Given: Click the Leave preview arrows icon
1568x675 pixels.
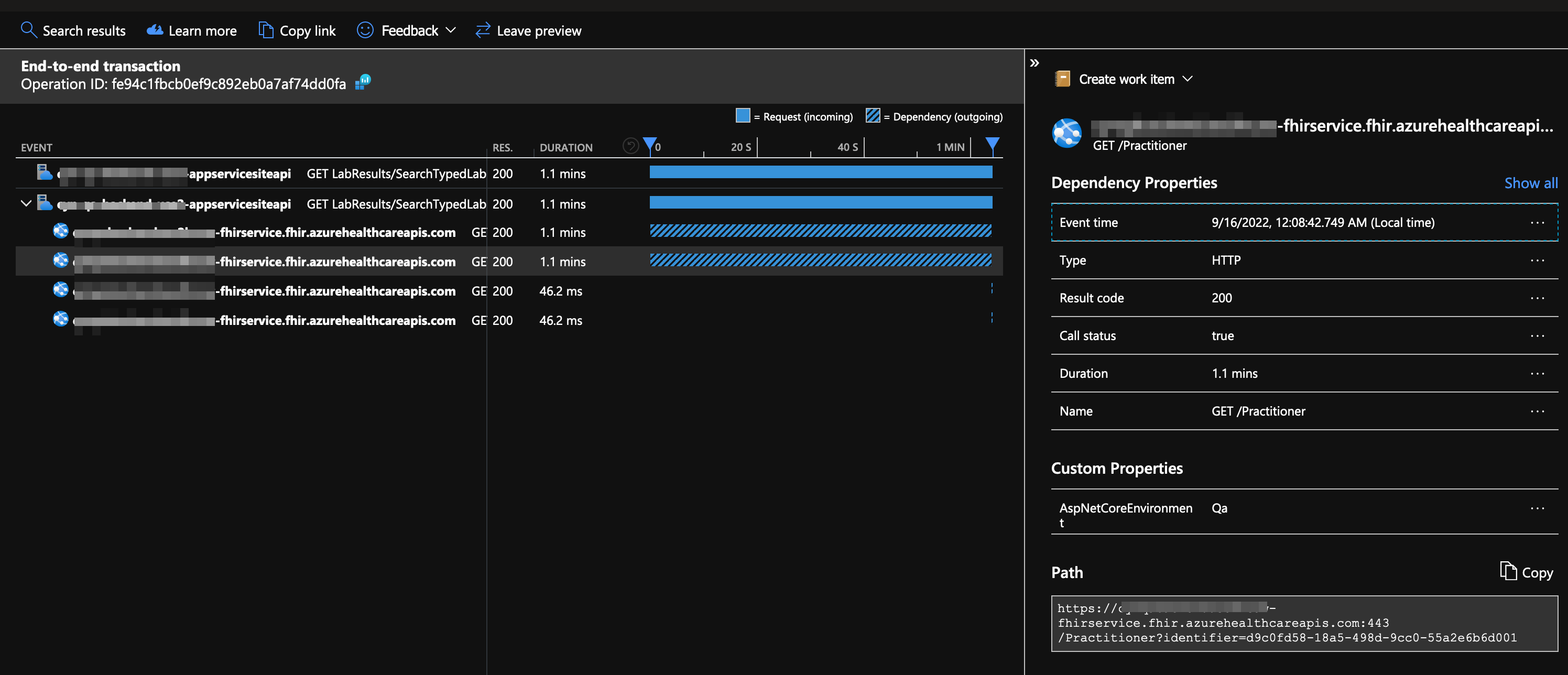Looking at the screenshot, I should (483, 30).
